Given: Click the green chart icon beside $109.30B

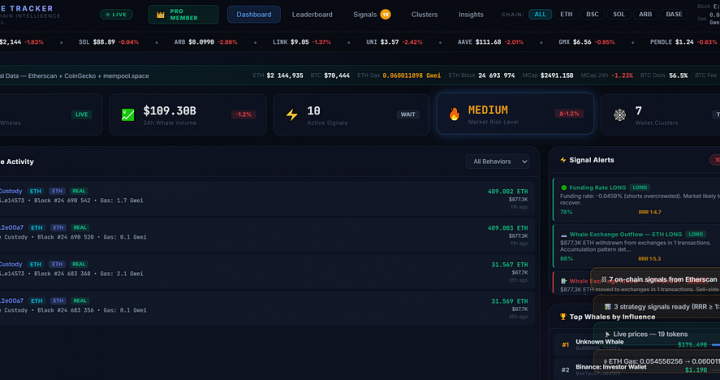Looking at the screenshot, I should click(x=128, y=115).
